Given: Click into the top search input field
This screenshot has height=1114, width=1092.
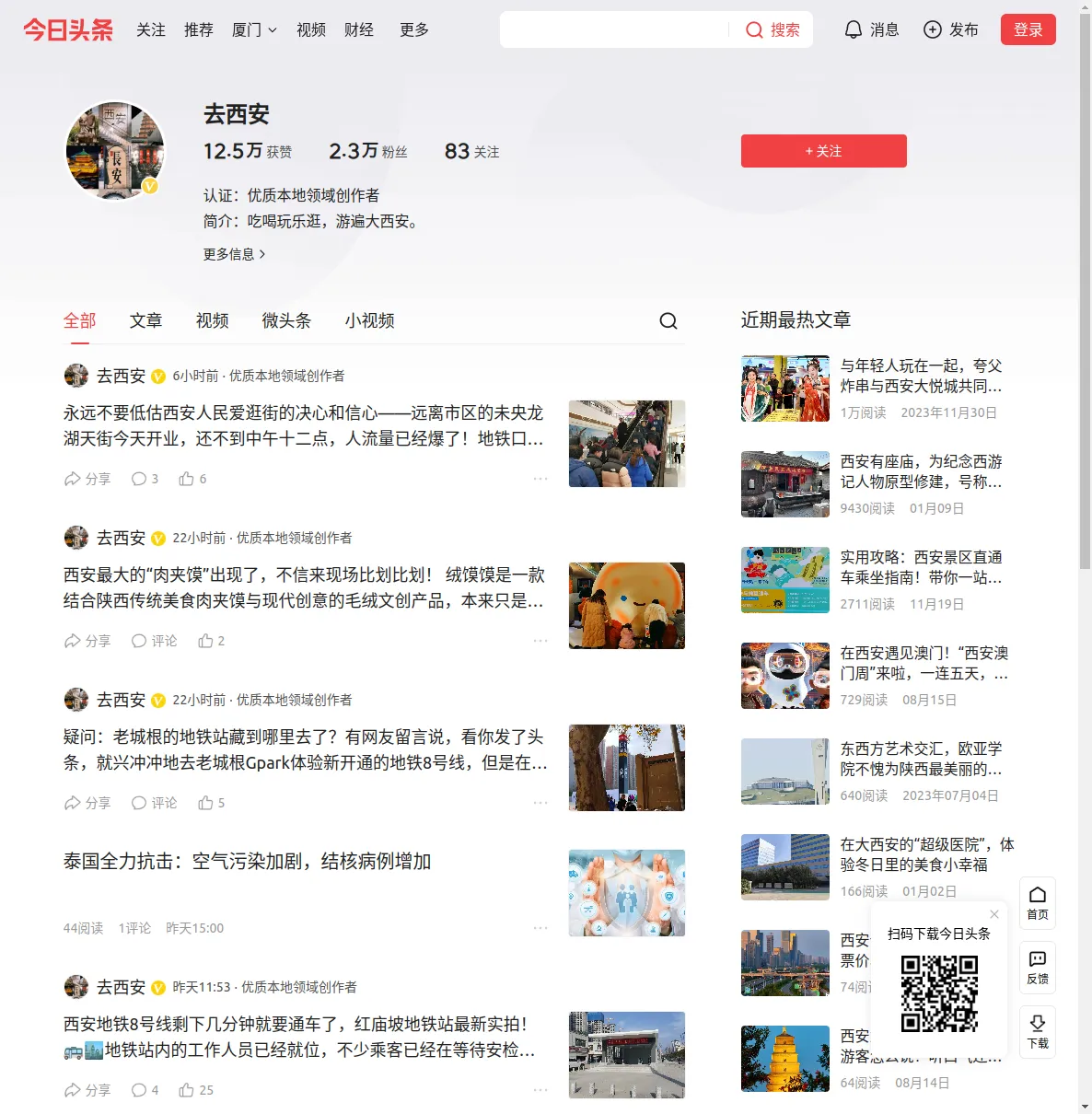Looking at the screenshot, I should pos(613,30).
